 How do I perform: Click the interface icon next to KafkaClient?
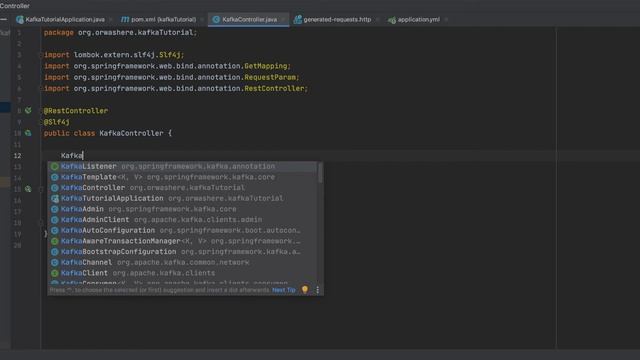pos(55,273)
